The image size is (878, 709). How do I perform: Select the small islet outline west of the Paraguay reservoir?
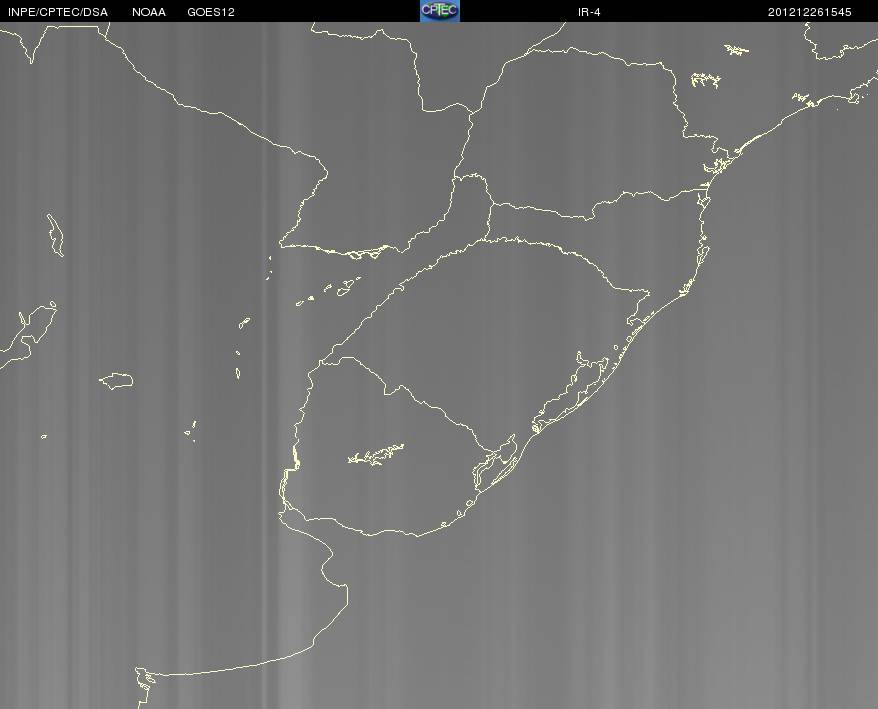pyautogui.click(x=269, y=268)
